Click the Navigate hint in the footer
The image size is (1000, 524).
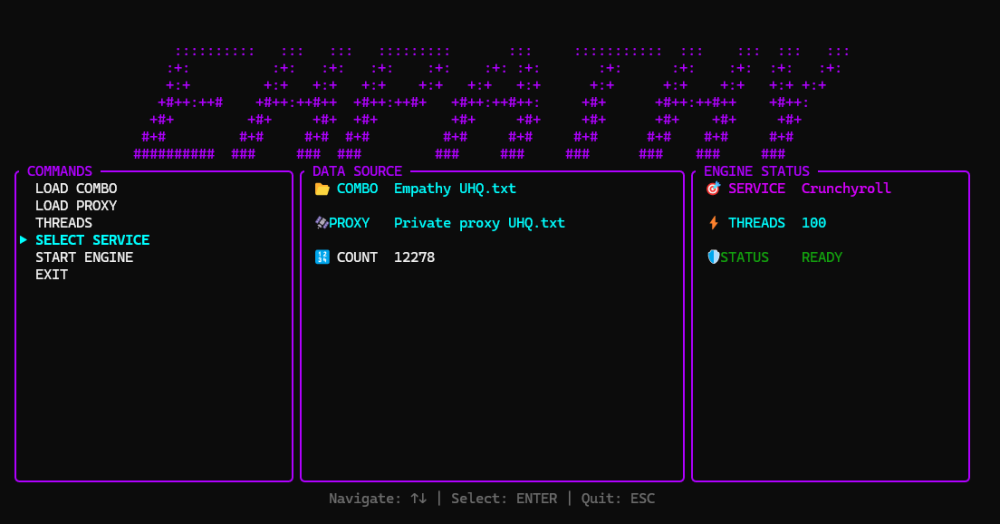[x=378, y=499]
